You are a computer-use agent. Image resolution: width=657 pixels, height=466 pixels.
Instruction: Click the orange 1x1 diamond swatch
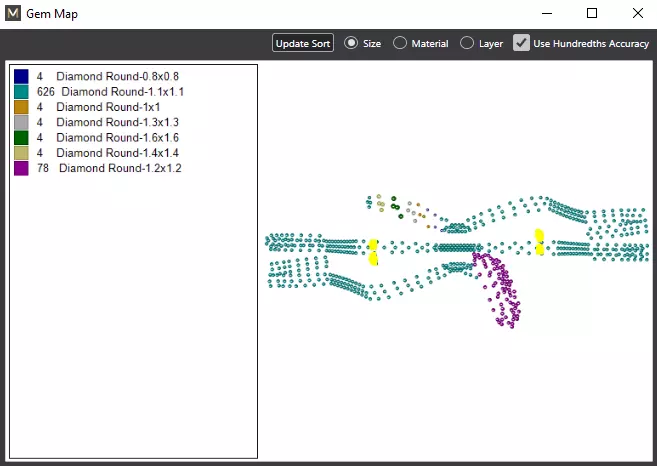21,107
